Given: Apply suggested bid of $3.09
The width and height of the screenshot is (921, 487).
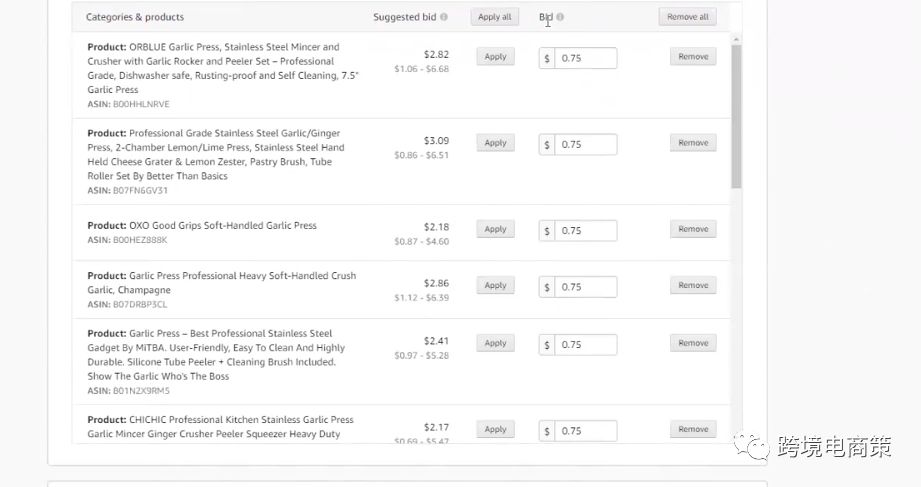Looking at the screenshot, I should tap(495, 143).
